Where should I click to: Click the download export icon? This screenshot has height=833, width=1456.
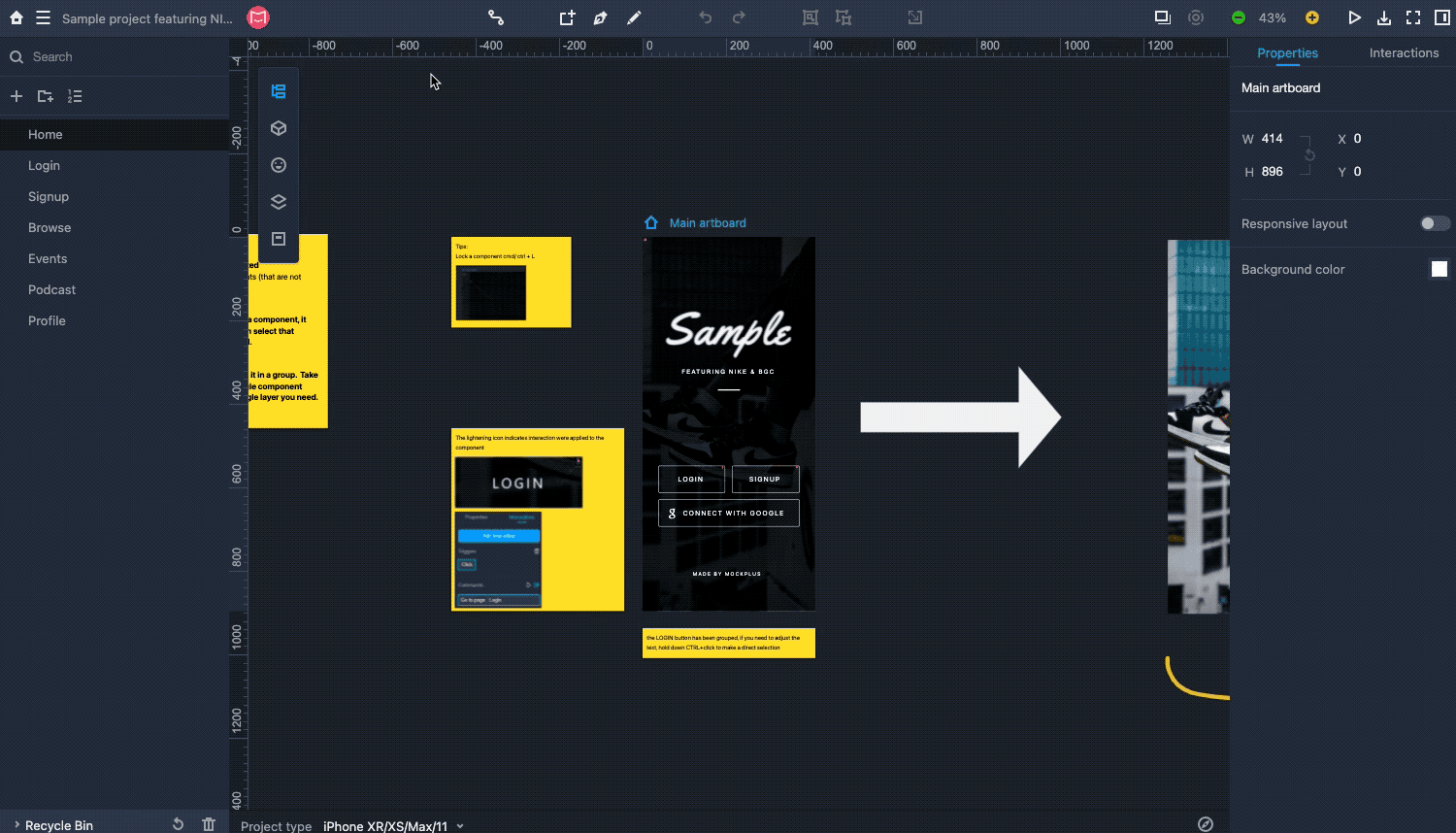pyautogui.click(x=1384, y=17)
